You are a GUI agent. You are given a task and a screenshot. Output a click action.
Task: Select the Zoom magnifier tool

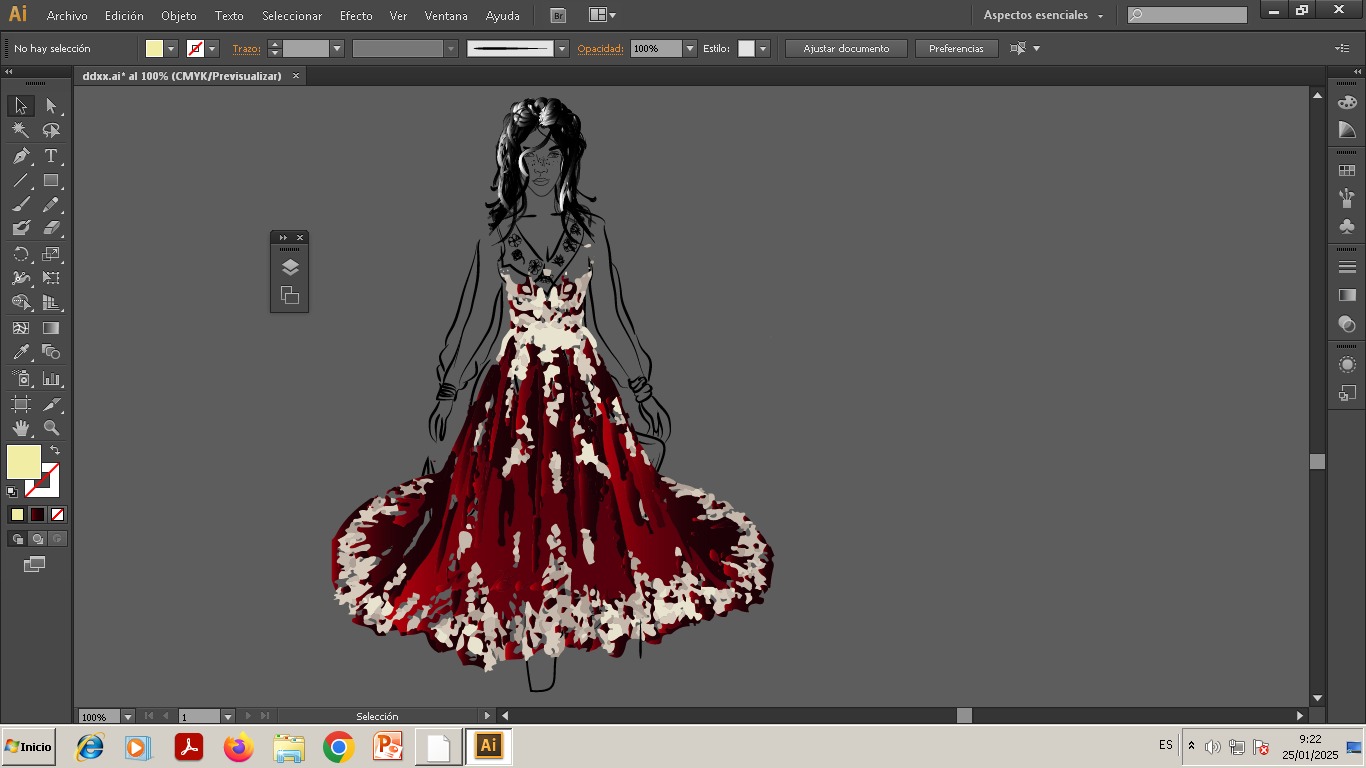click(51, 428)
